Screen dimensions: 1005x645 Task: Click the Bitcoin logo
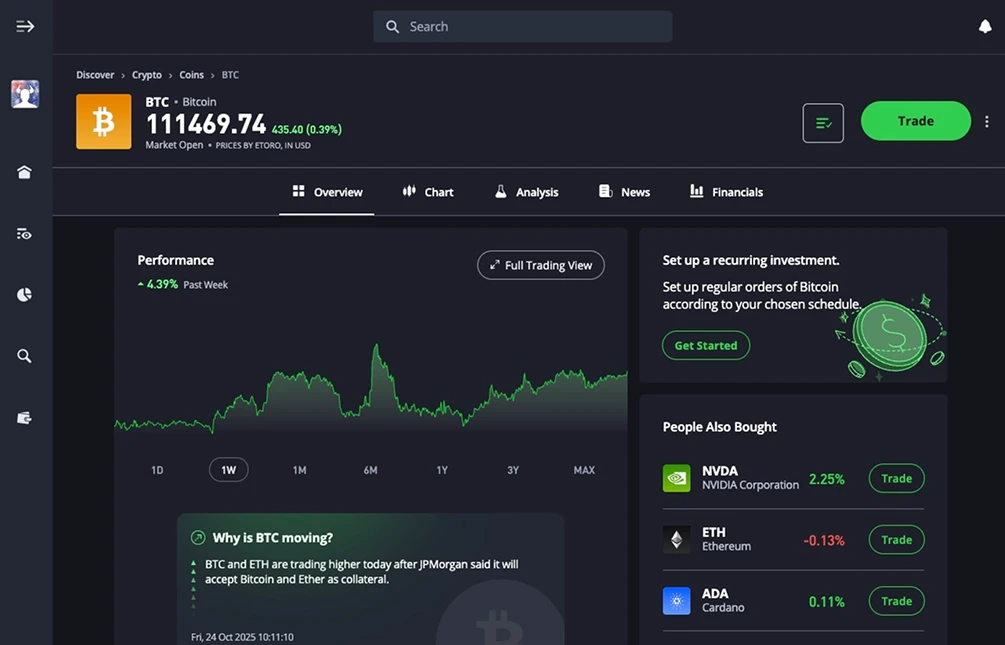[104, 122]
